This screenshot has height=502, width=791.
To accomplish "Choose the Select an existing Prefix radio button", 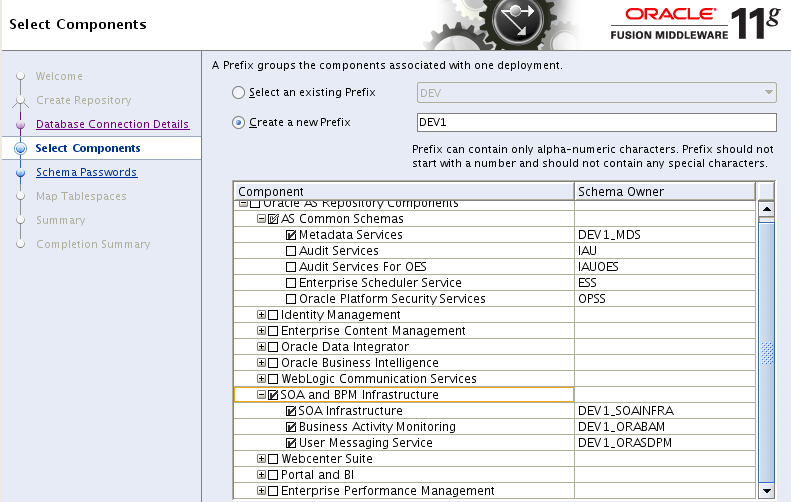I will pos(238,92).
